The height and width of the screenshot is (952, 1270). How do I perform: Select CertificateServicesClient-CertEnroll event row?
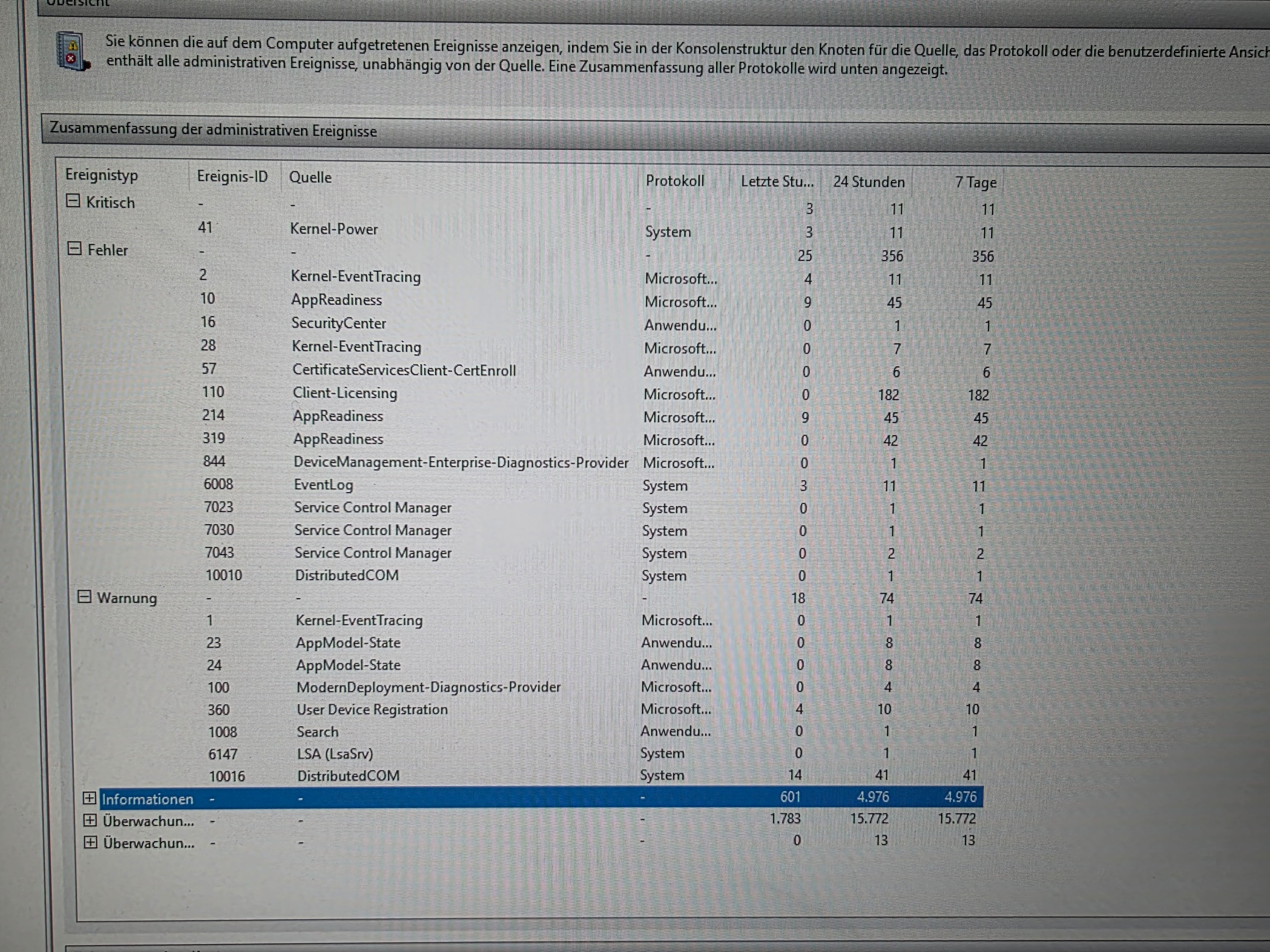tap(403, 370)
